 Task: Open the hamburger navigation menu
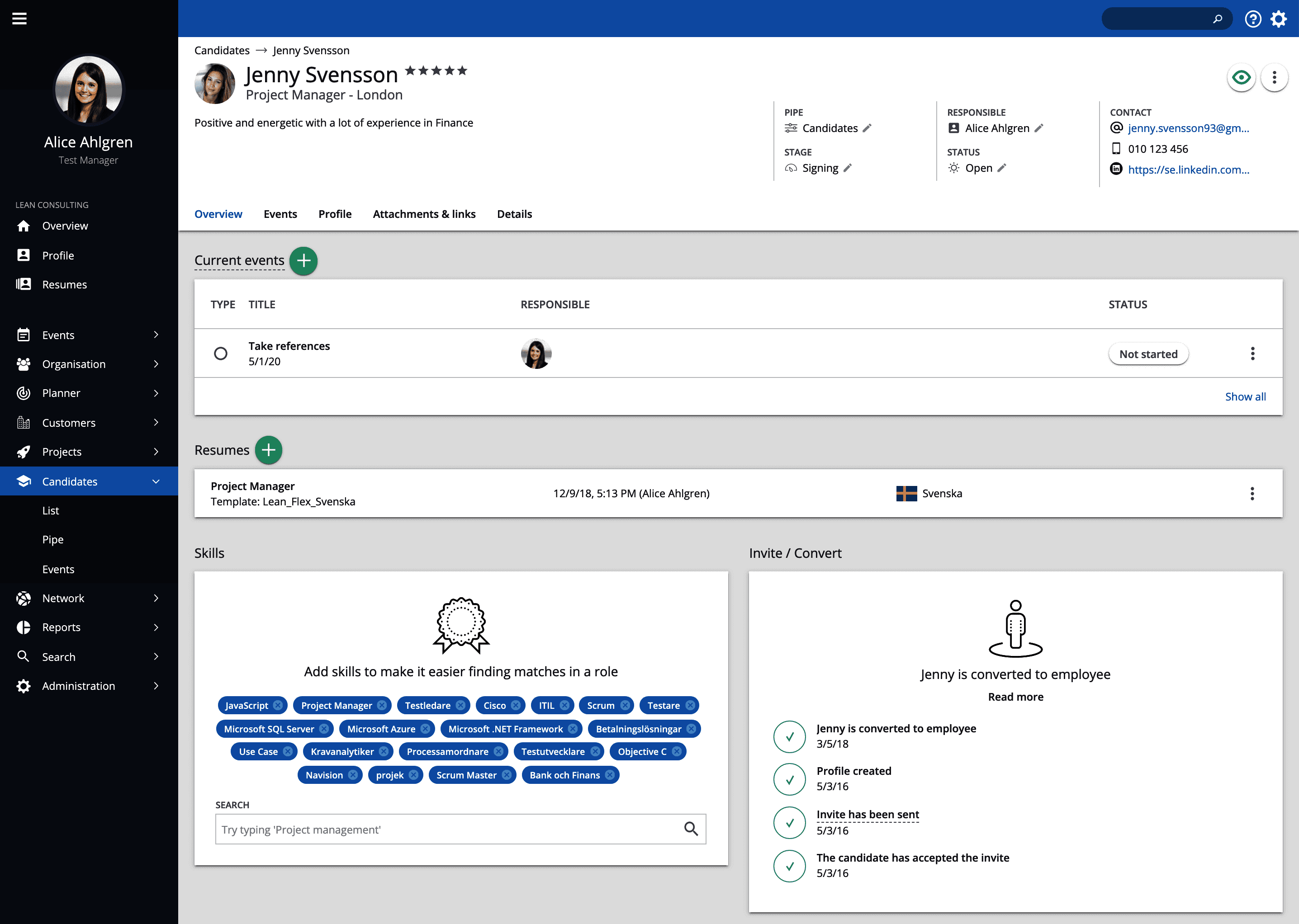click(19, 18)
